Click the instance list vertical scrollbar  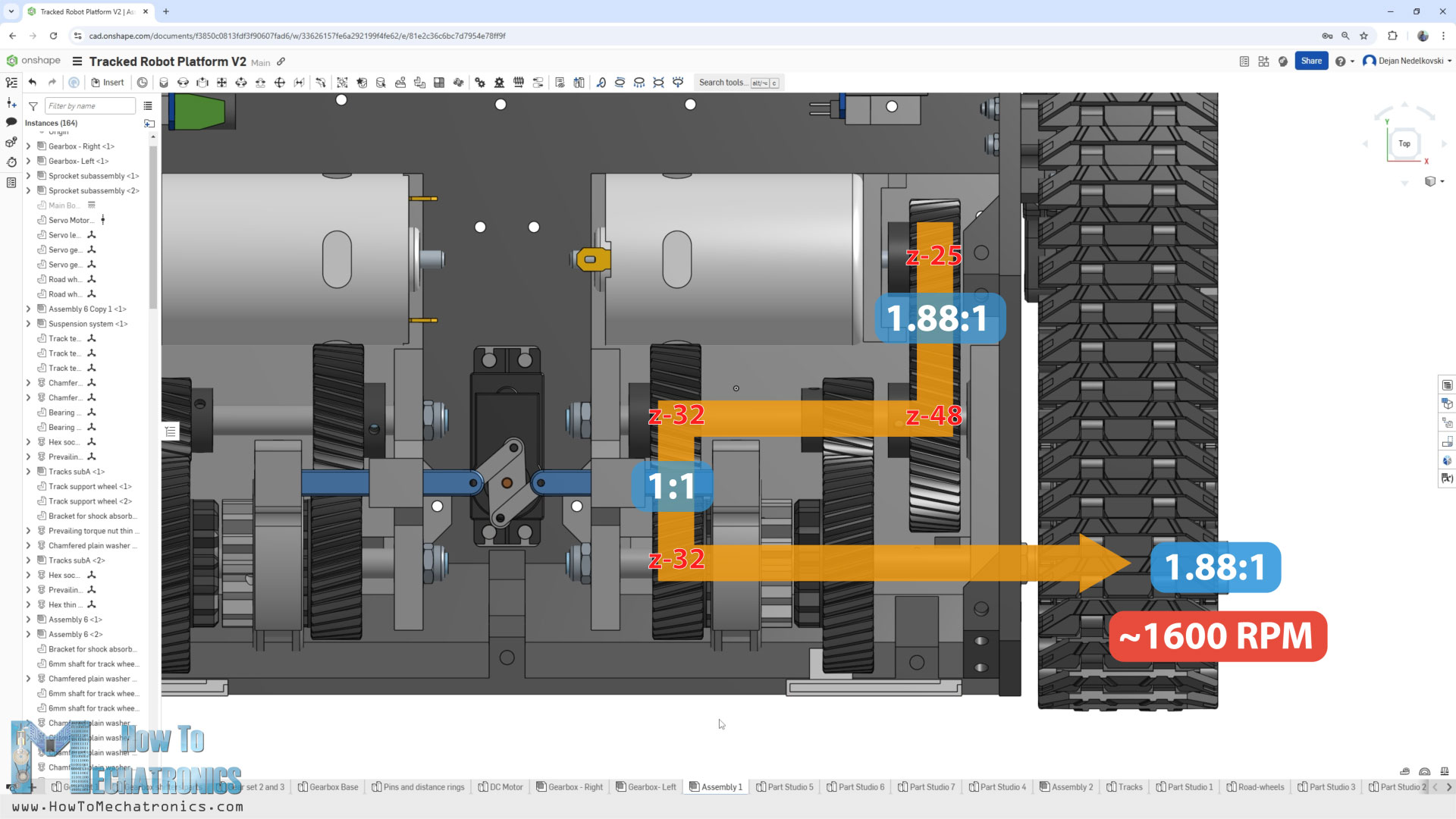[153, 227]
